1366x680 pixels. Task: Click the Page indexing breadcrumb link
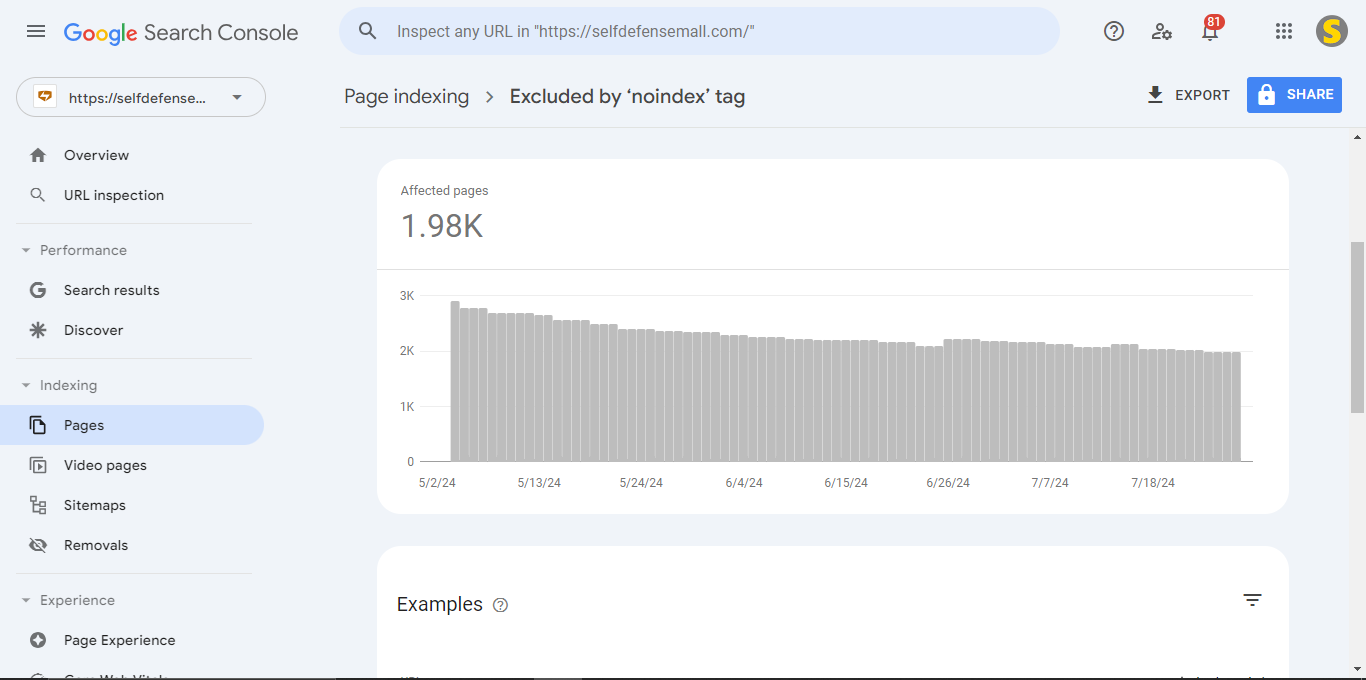(x=407, y=96)
